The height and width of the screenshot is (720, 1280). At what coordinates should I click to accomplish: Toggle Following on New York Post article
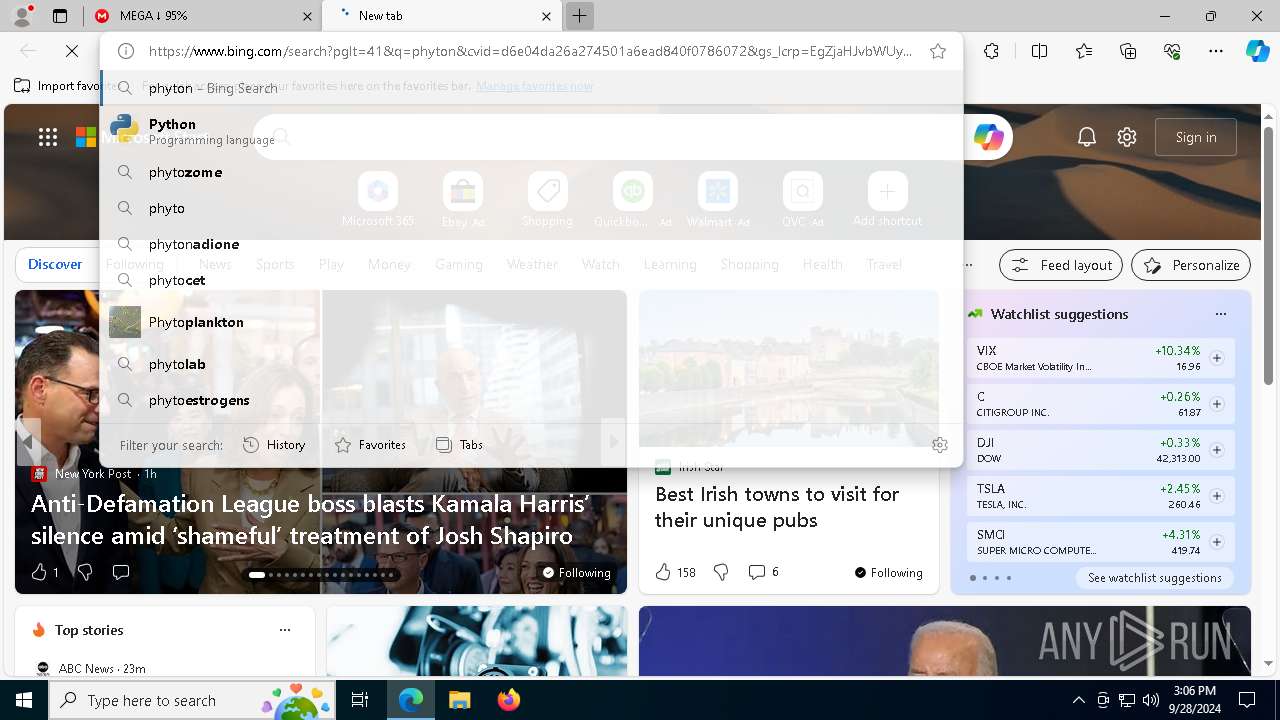coord(577,573)
